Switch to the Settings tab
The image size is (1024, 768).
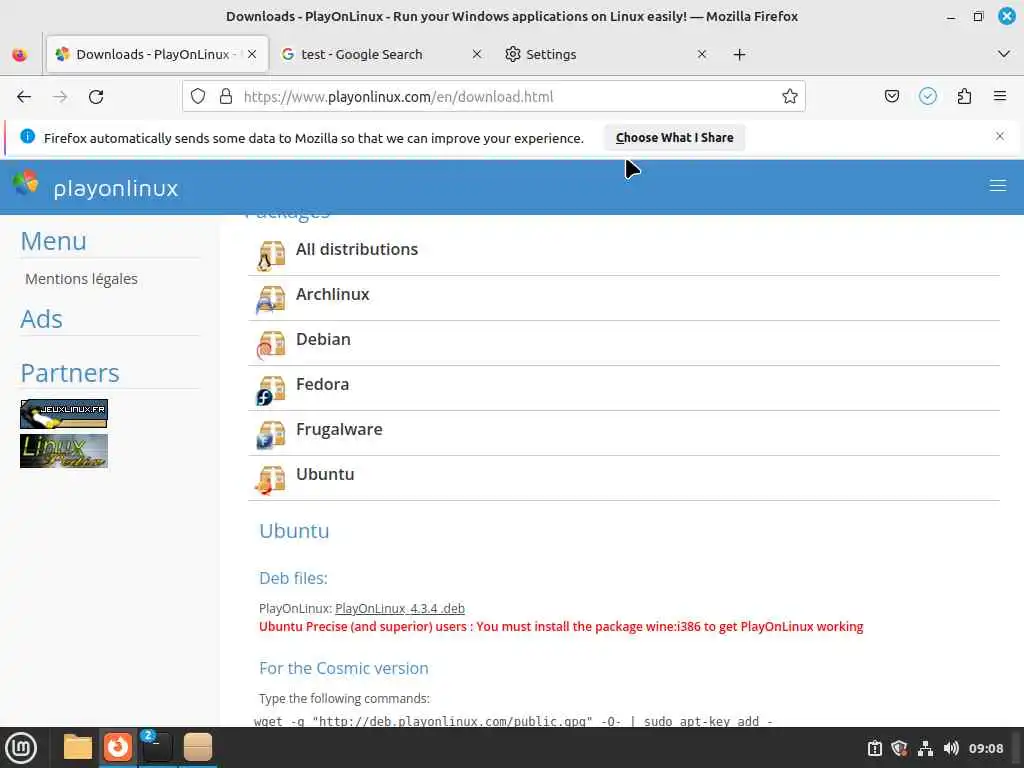click(606, 54)
